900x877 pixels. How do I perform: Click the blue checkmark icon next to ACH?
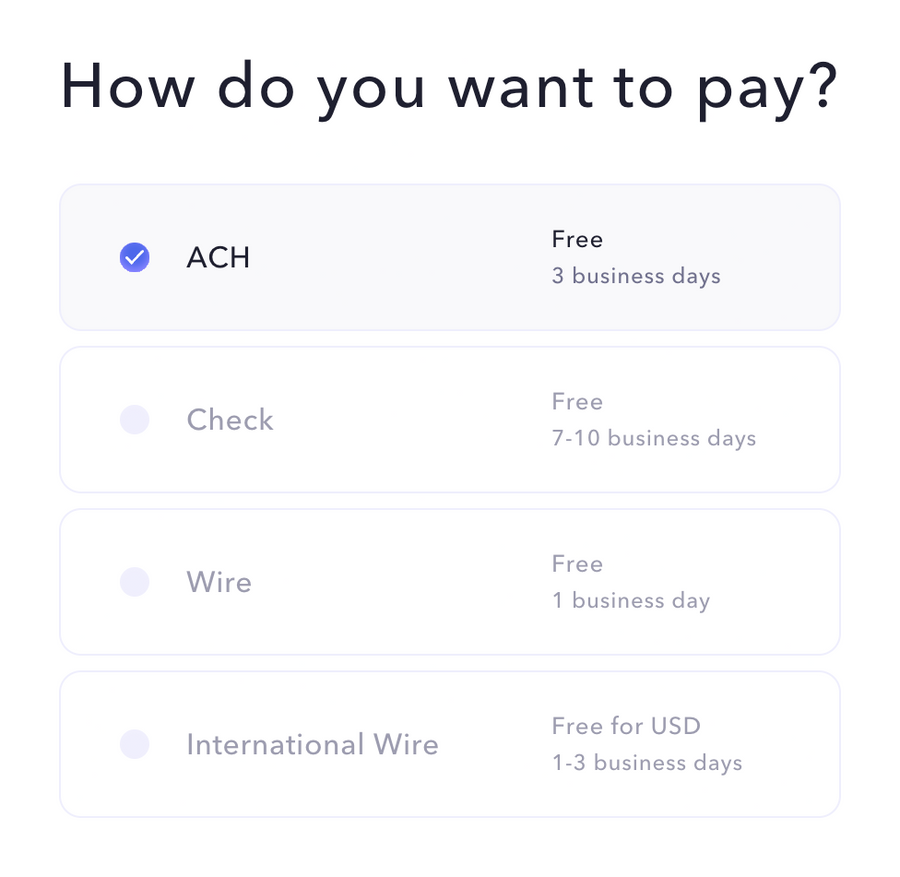click(x=134, y=257)
